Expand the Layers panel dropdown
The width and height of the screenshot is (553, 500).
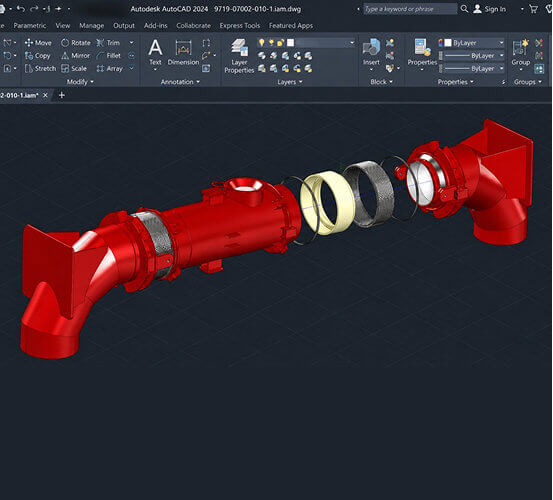tap(290, 82)
